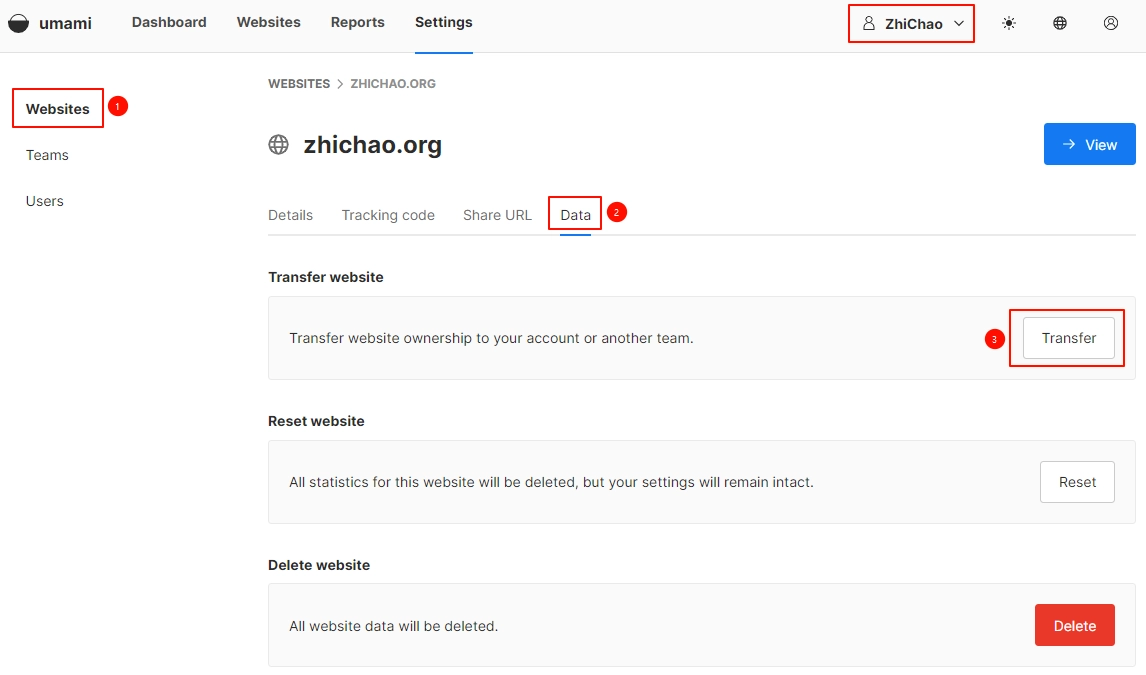Go to Websites in top navigation
Image resolution: width=1146 pixels, height=675 pixels.
click(x=268, y=22)
